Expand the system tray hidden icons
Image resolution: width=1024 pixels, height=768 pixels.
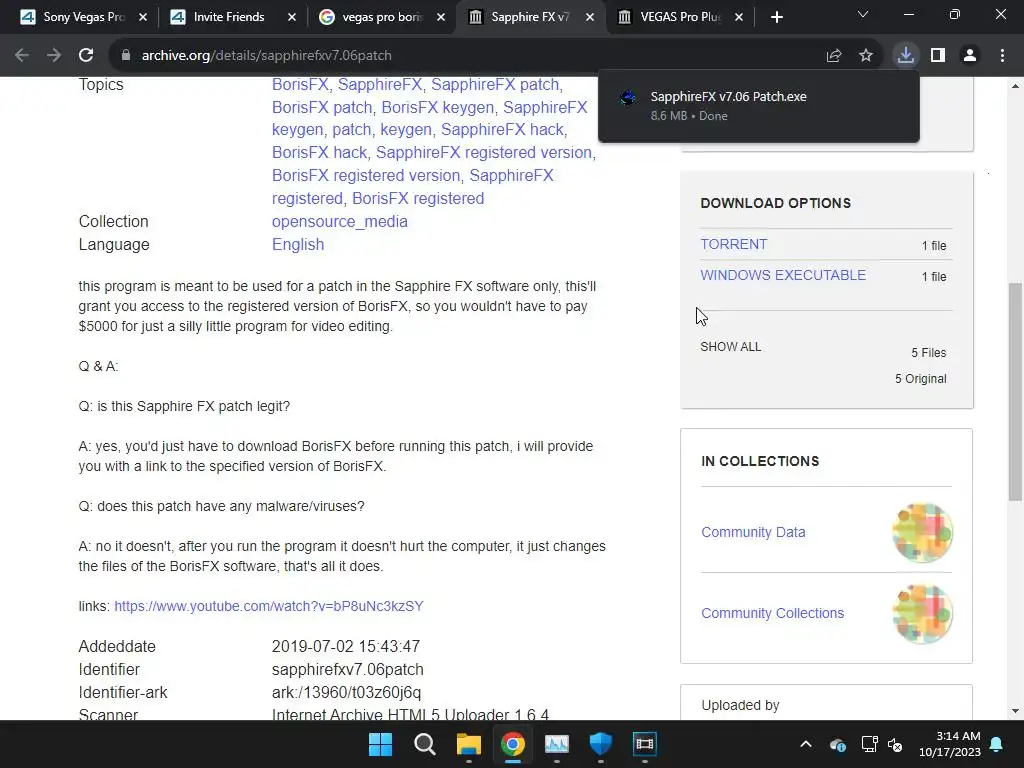(806, 744)
